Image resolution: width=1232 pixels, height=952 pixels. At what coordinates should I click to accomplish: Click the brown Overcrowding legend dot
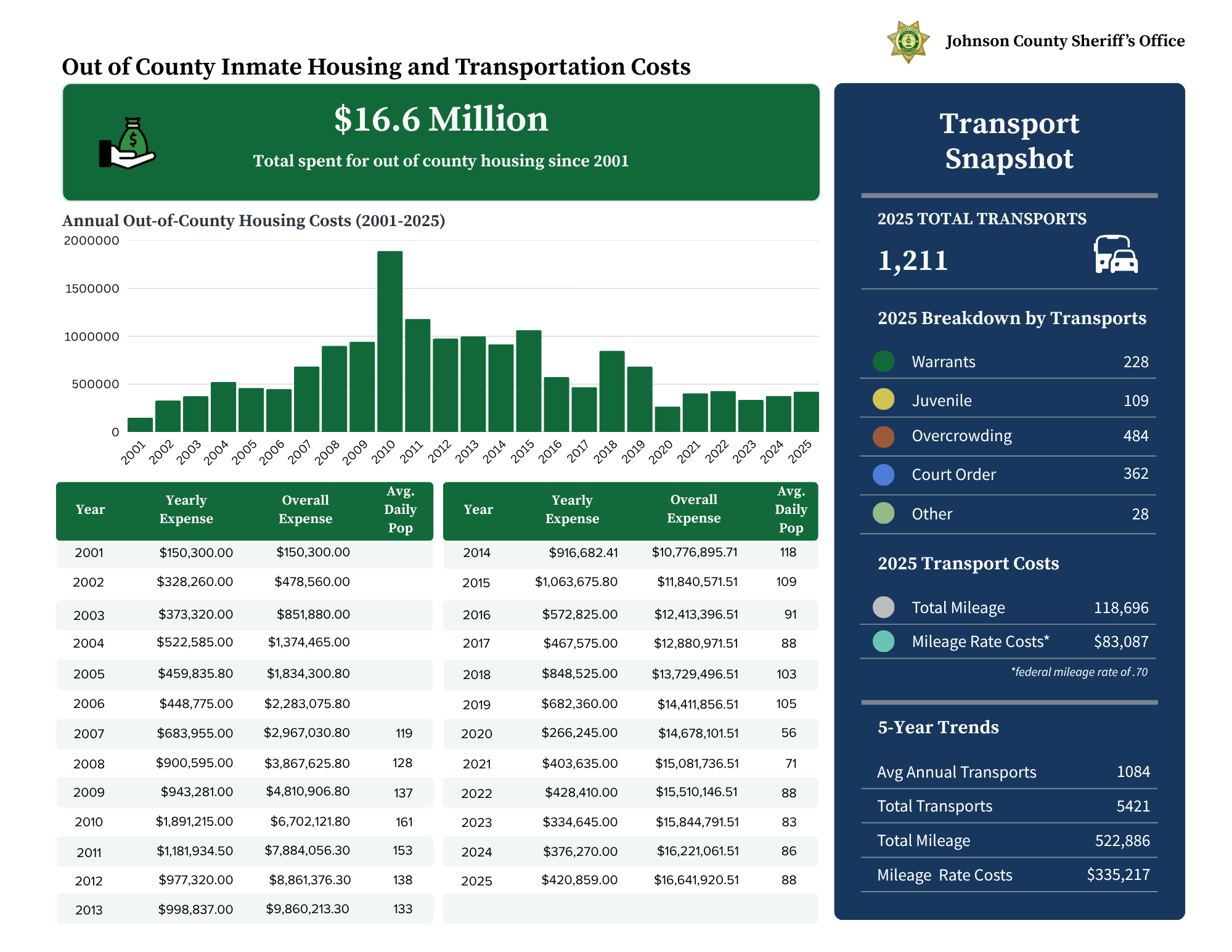(884, 436)
